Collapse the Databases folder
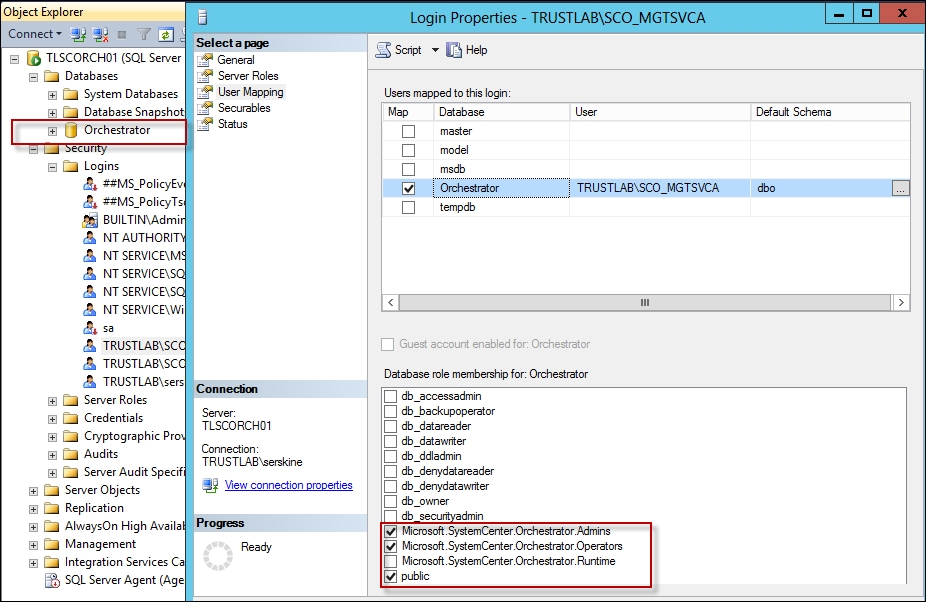Image resolution: width=926 pixels, height=602 pixels. pyautogui.click(x=34, y=77)
